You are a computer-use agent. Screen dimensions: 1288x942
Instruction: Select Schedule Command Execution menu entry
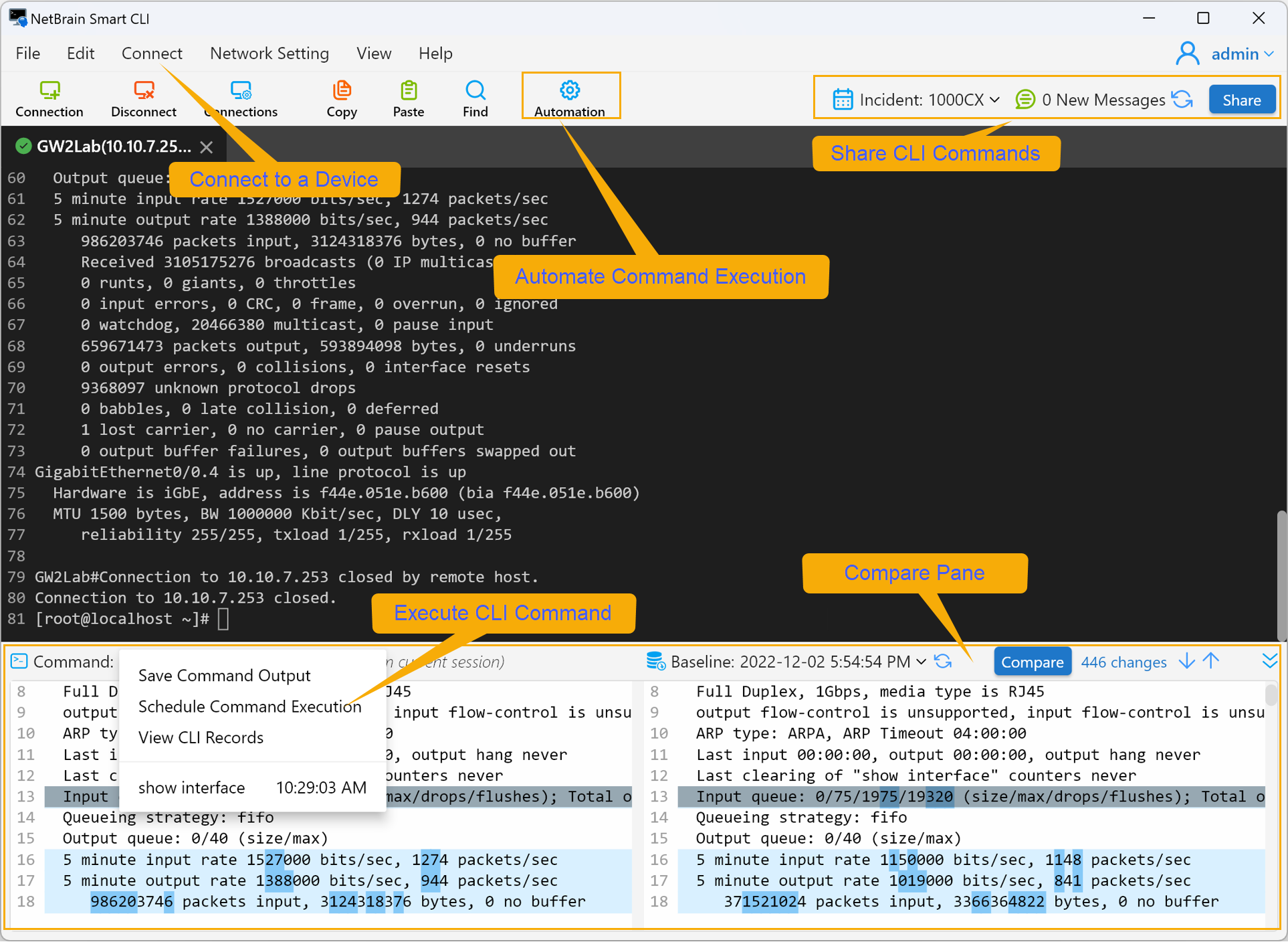coord(249,706)
